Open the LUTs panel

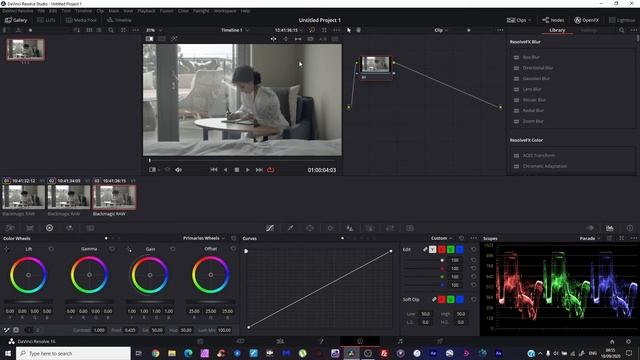click(46, 20)
